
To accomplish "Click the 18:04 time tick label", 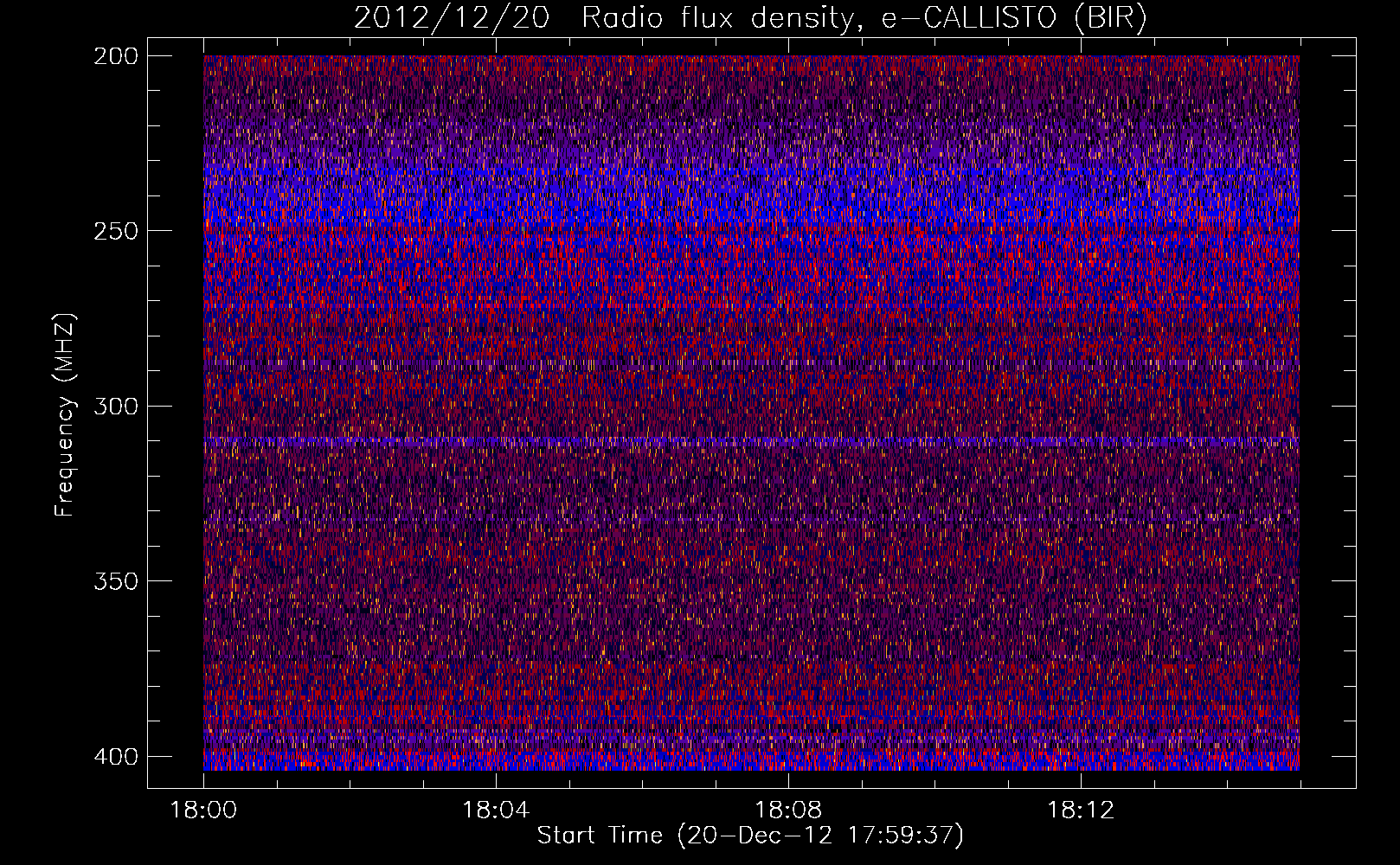I will [496, 811].
